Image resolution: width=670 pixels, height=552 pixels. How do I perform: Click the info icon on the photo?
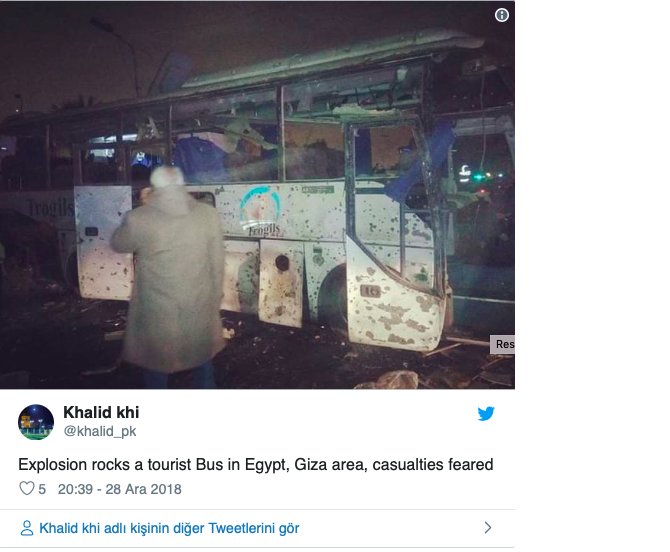[x=502, y=15]
